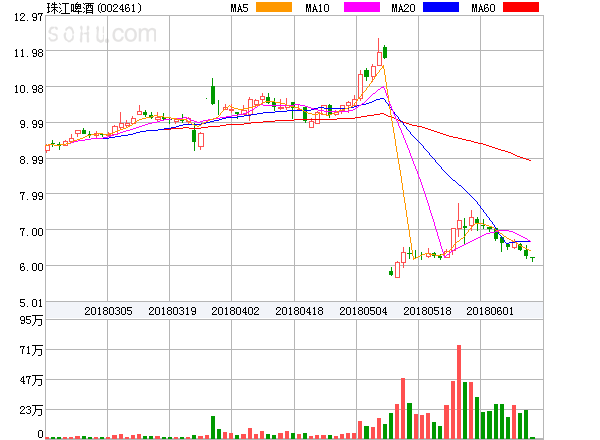This screenshot has height=440, width=600.
Task: Click the 20180305 date label
Action: pyautogui.click(x=108, y=311)
